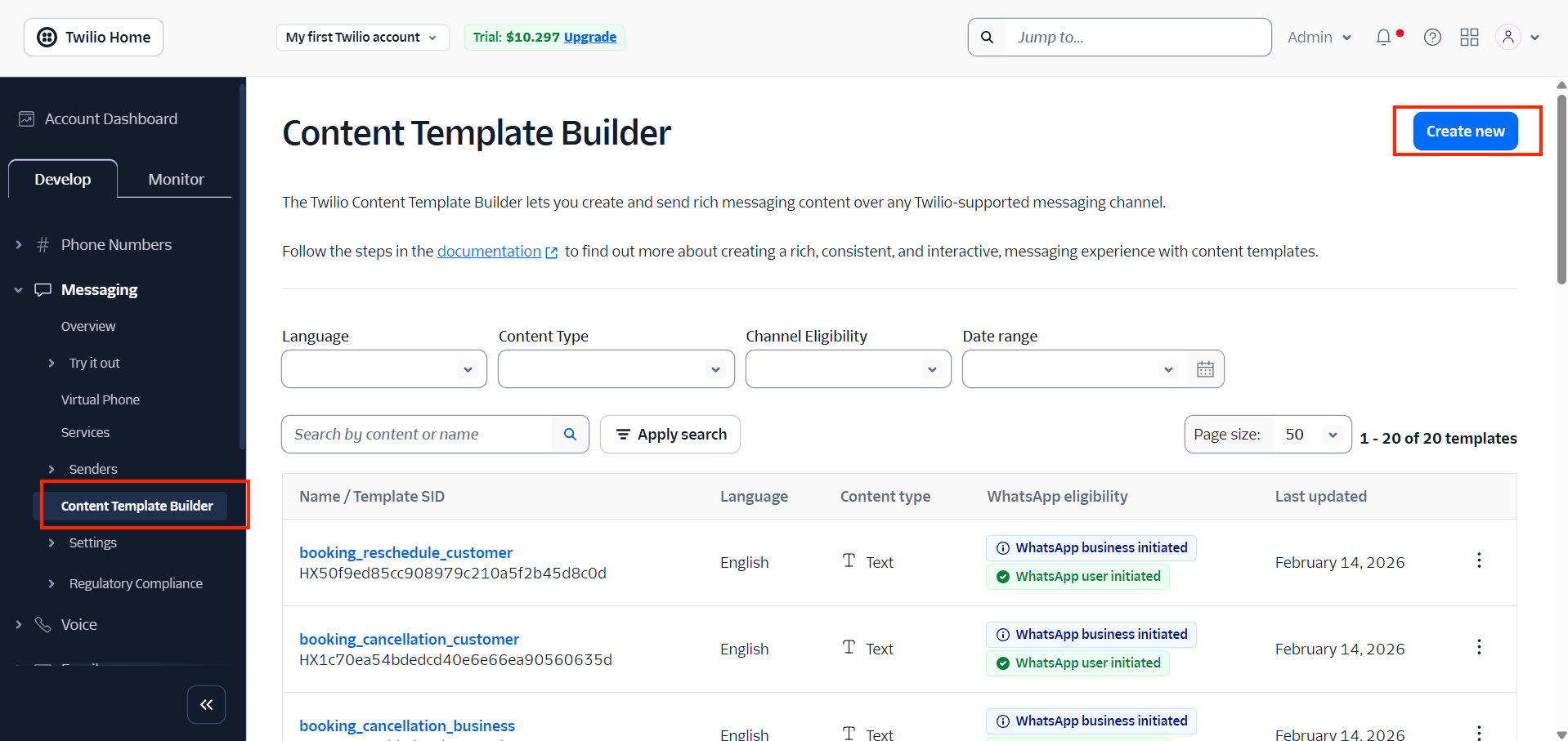The height and width of the screenshot is (741, 1568).
Task: Click the user avatar icon
Action: click(1508, 37)
